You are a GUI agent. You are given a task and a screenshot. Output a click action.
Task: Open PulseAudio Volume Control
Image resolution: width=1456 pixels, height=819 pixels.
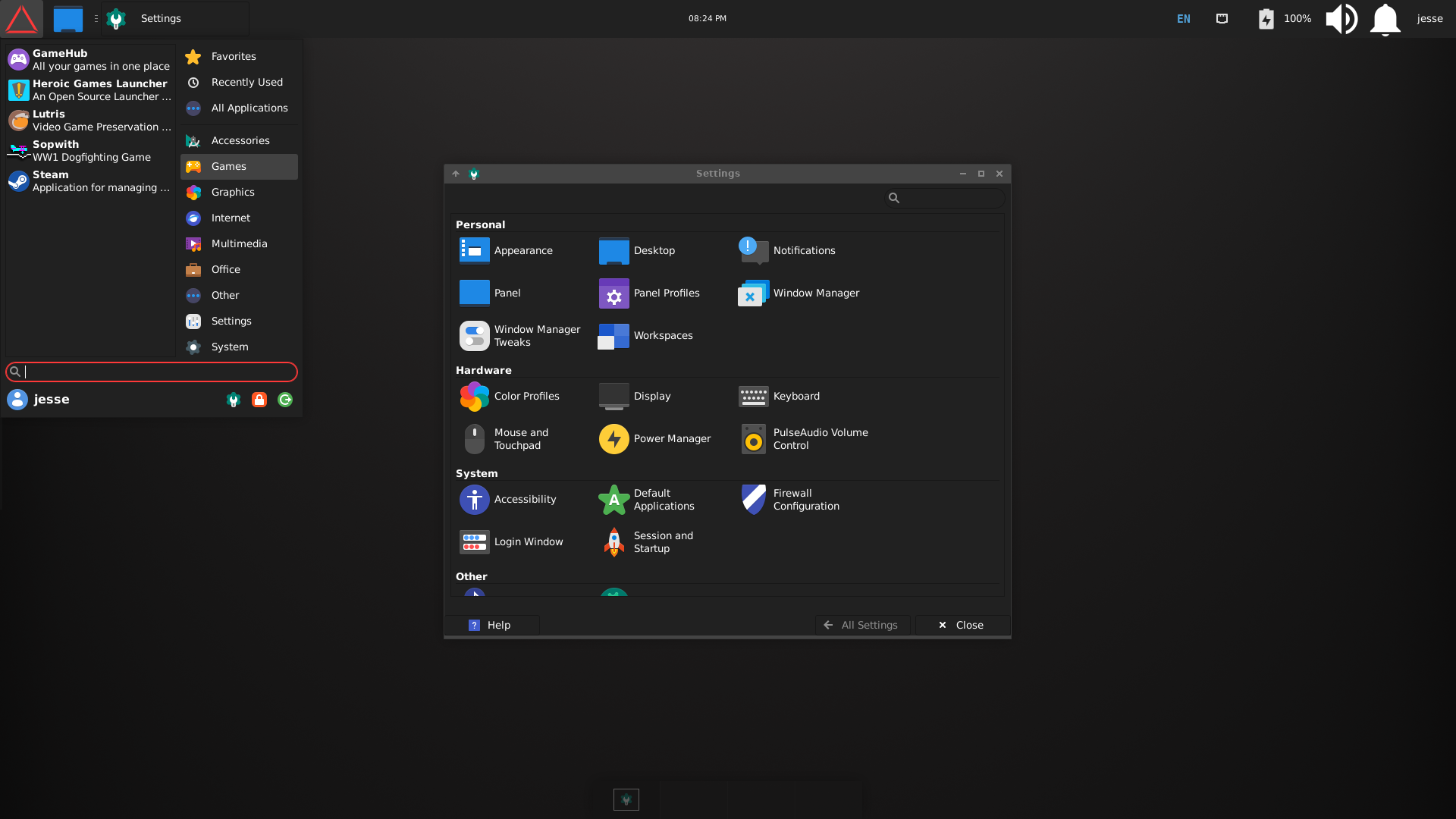pos(804,438)
